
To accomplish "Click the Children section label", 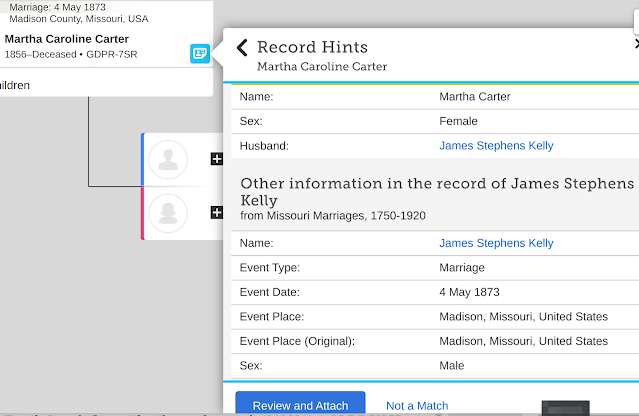I will [15, 86].
